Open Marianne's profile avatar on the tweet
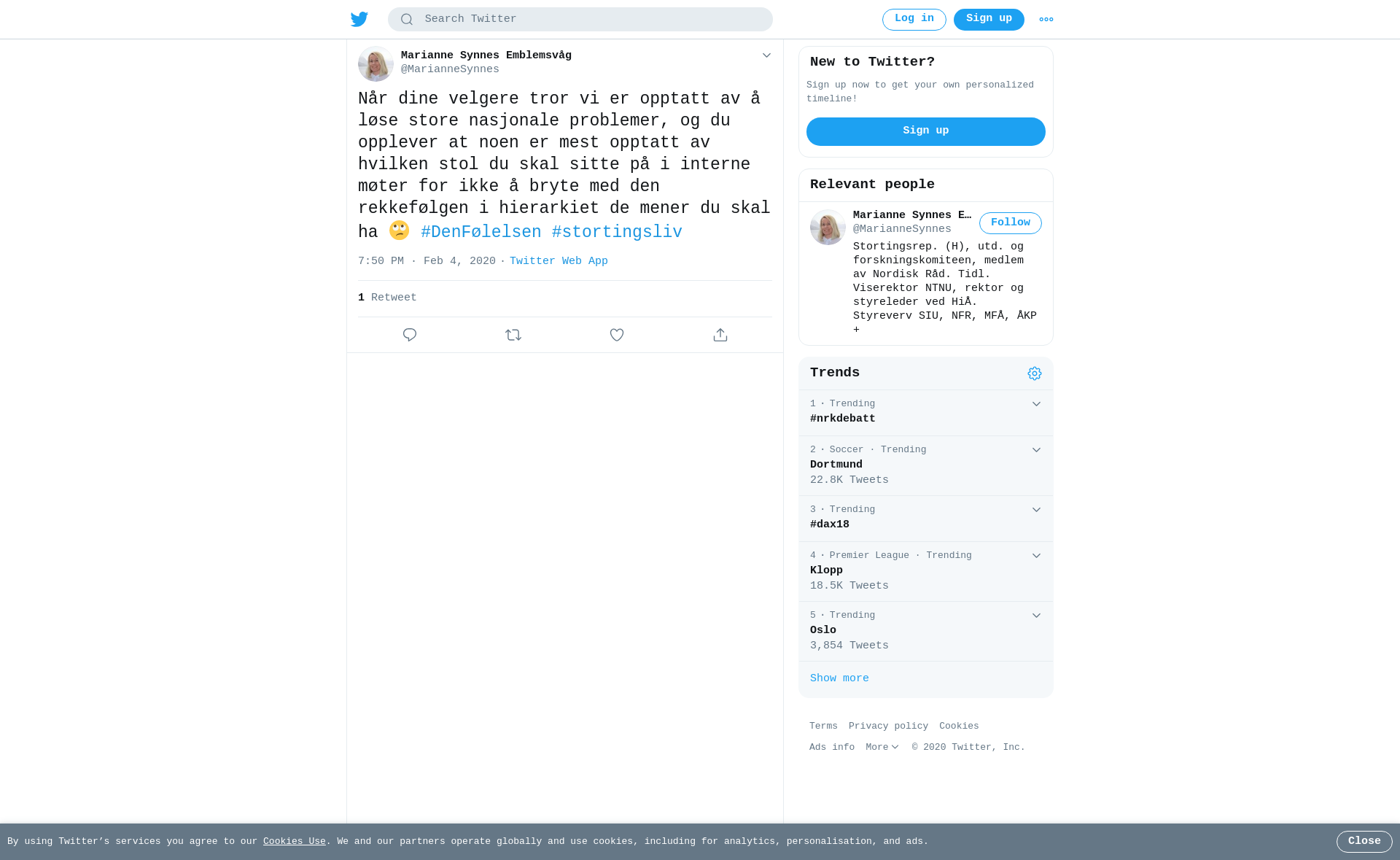Viewport: 1400px width, 860px height. [376, 63]
